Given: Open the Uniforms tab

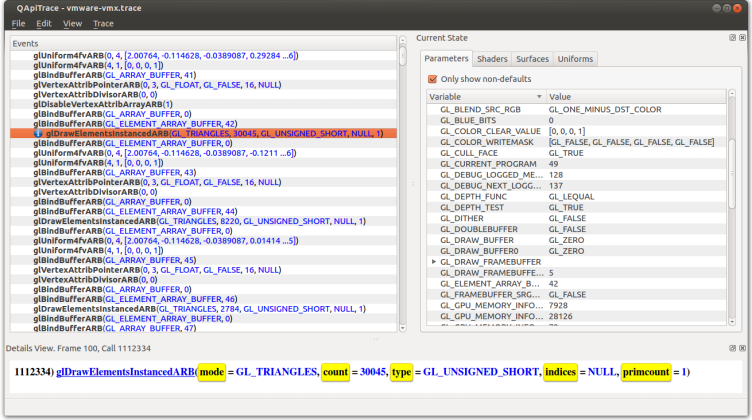Looking at the screenshot, I should pyautogui.click(x=575, y=59).
